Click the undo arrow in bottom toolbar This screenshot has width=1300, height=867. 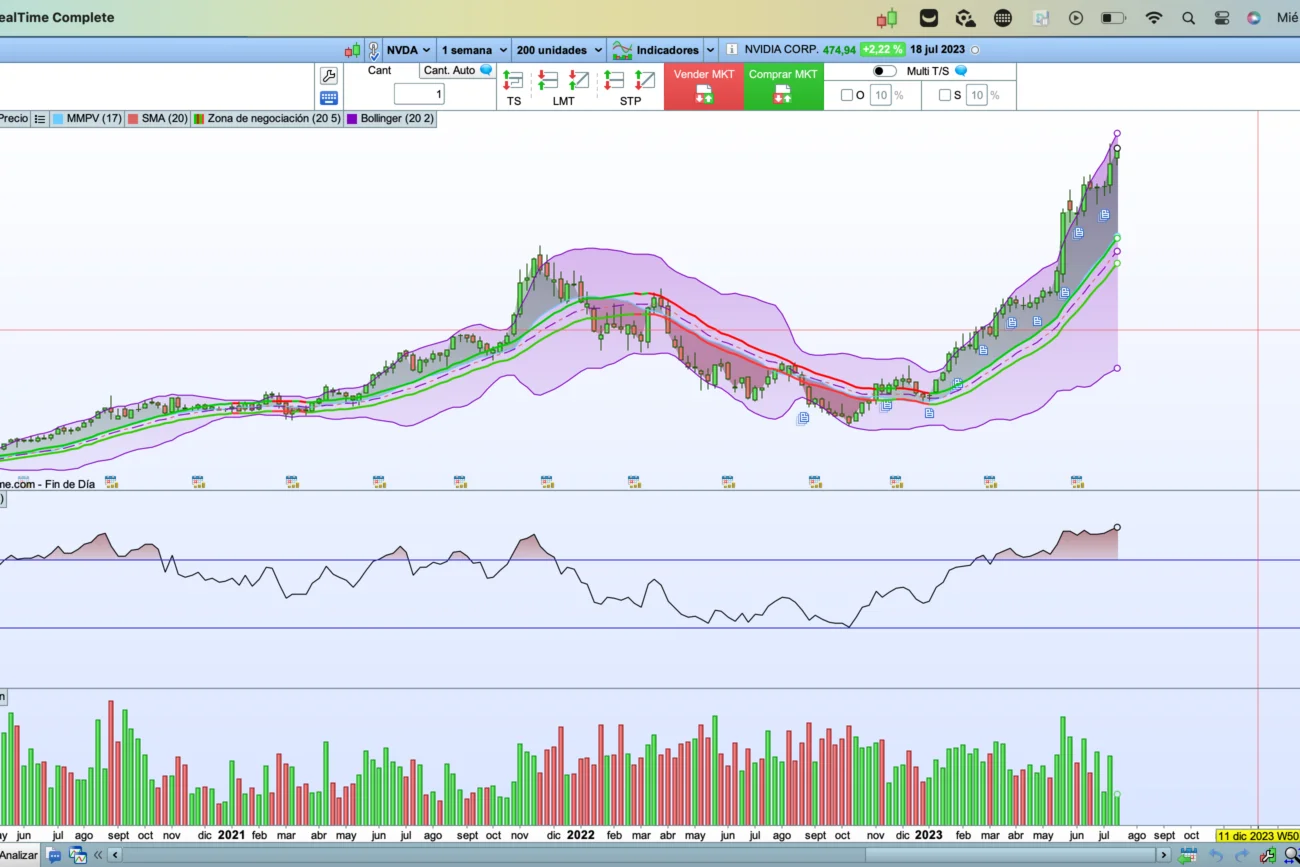(1216, 855)
